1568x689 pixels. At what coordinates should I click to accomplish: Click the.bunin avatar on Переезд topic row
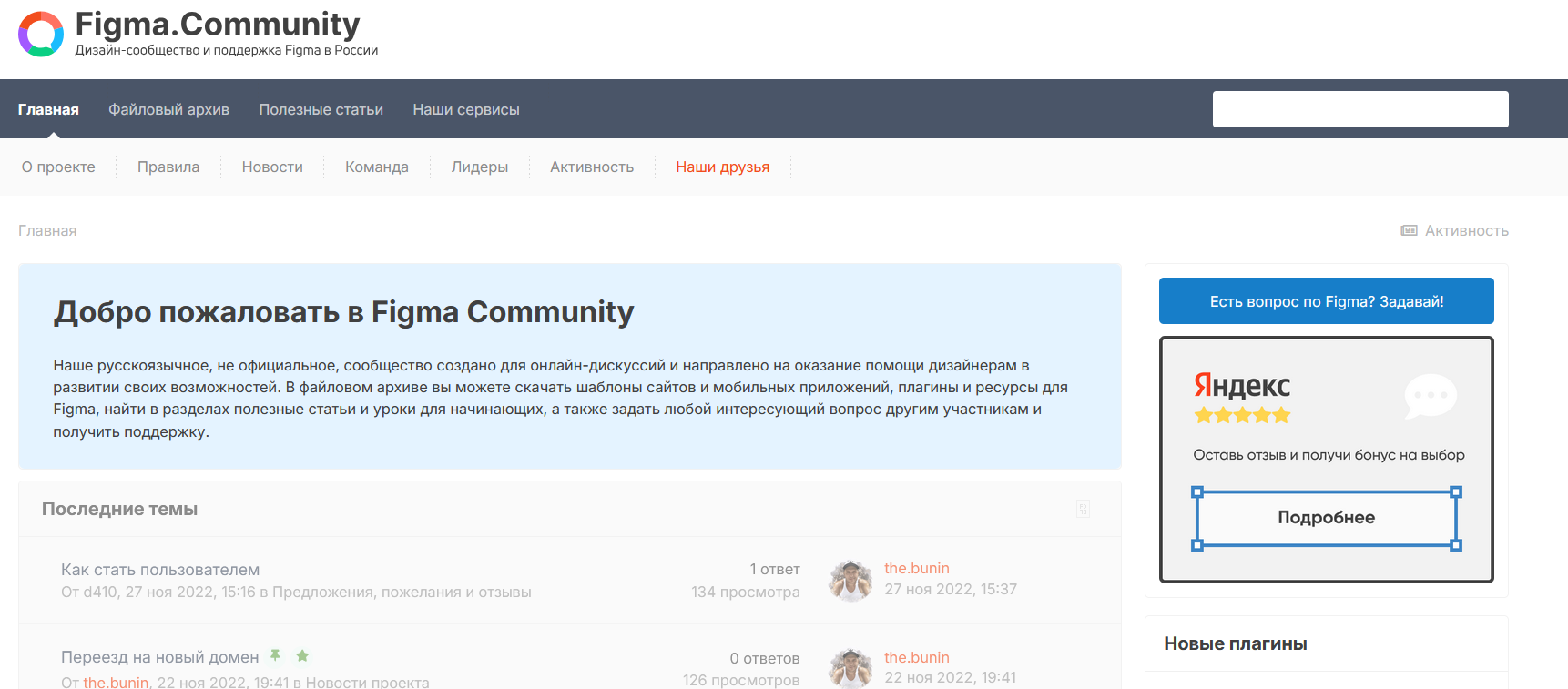coord(850,668)
